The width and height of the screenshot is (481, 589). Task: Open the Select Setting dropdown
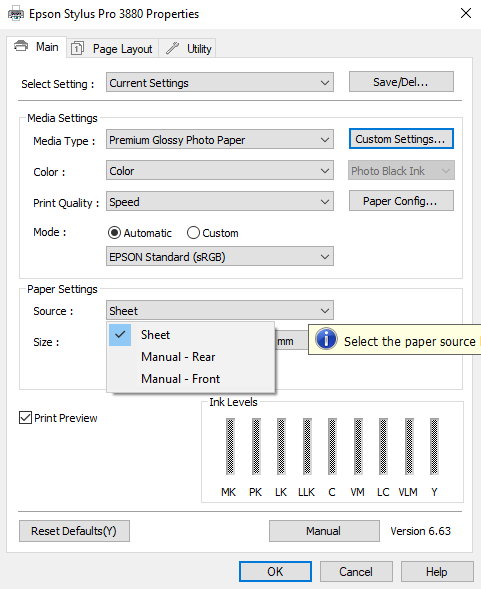(x=220, y=83)
